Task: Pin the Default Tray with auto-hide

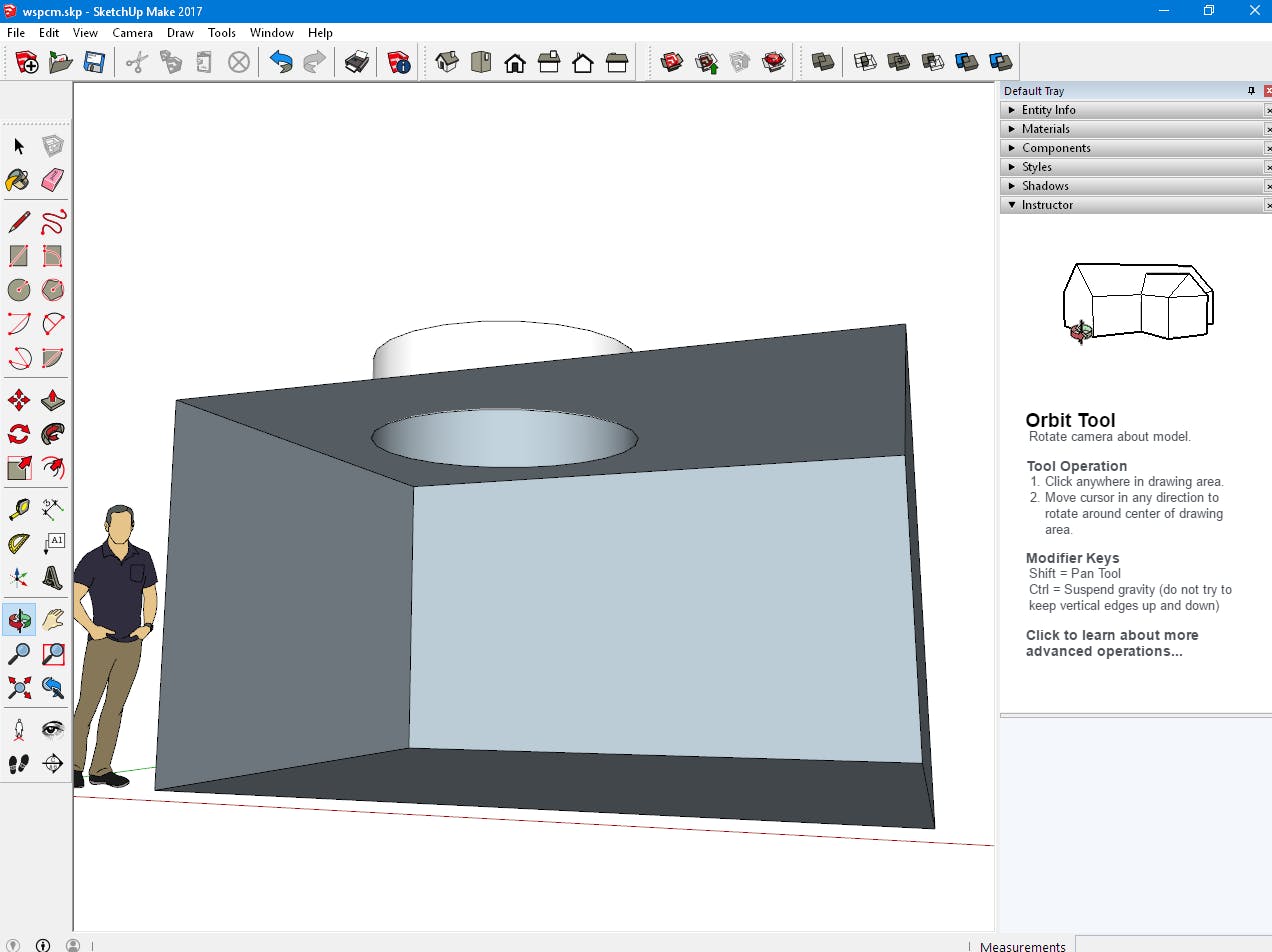Action: pos(1251,91)
